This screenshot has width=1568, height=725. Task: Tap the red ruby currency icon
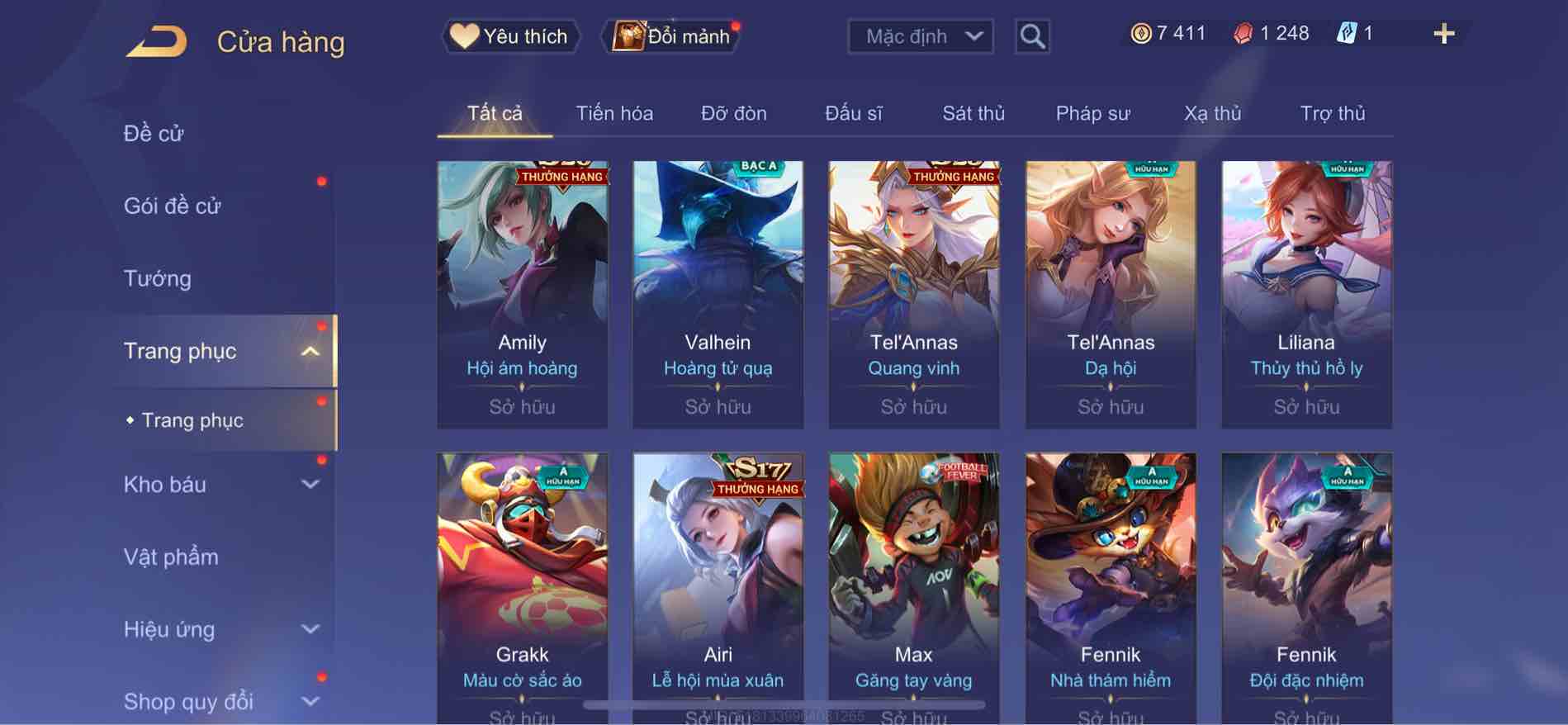point(1243,34)
